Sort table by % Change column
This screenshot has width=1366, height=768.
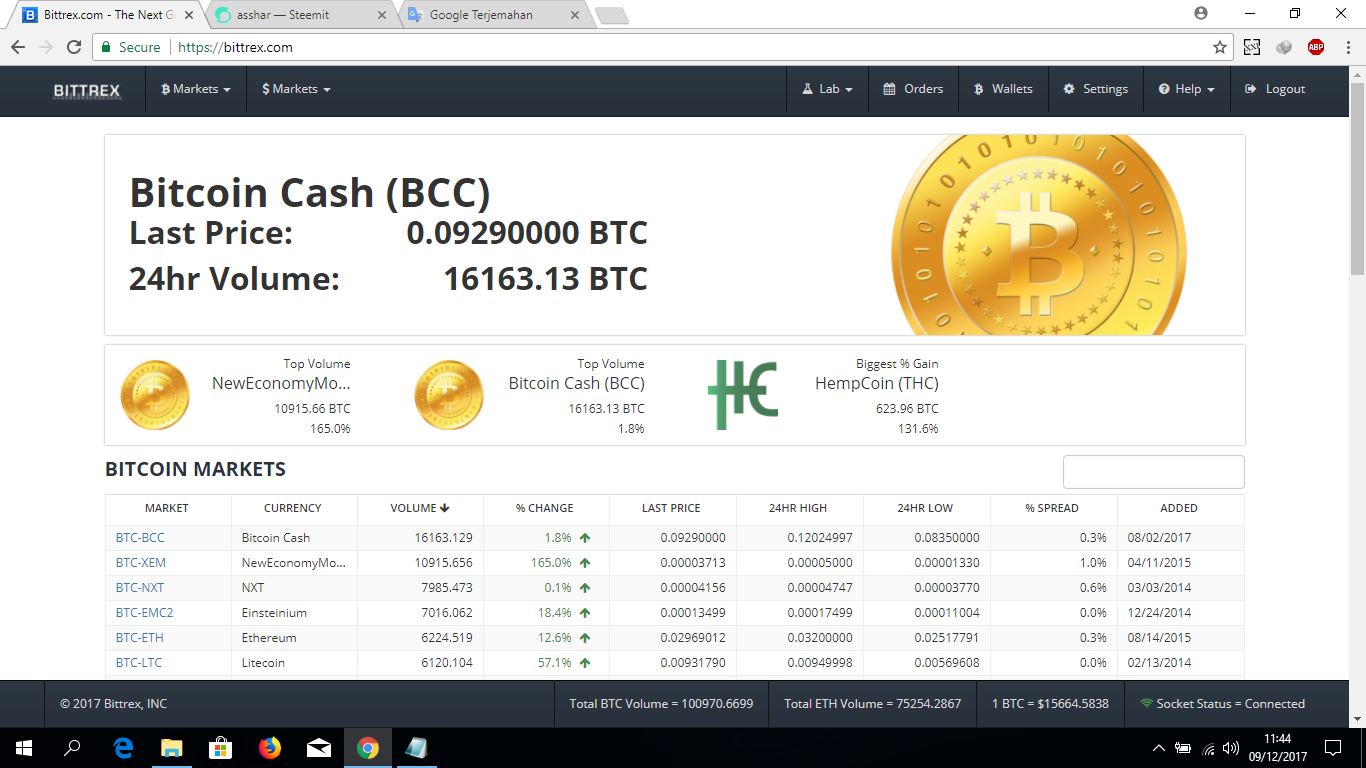pyautogui.click(x=545, y=508)
